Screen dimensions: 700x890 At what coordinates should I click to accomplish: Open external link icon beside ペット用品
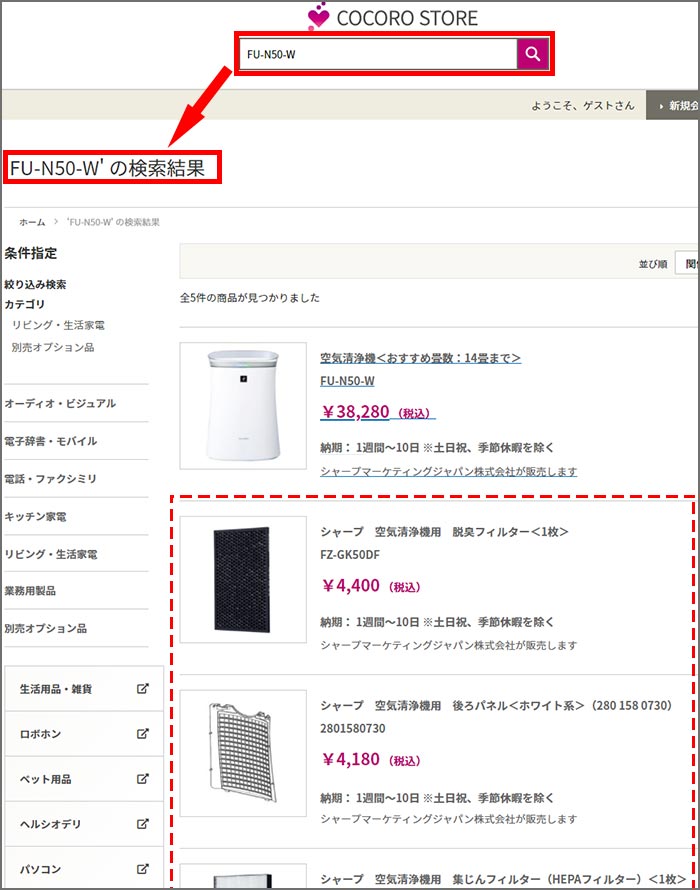point(142,779)
